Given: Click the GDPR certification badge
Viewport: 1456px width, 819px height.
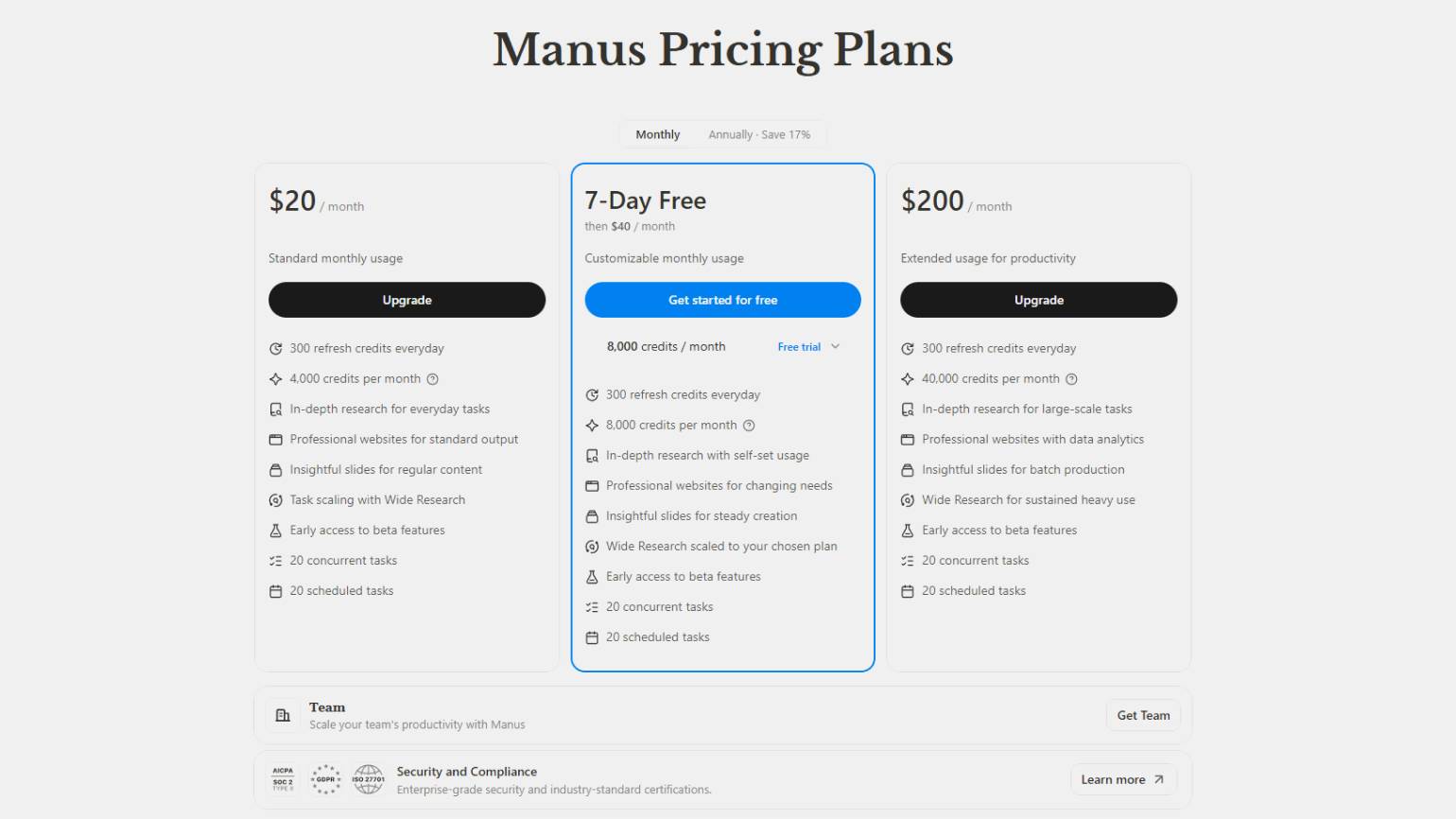Looking at the screenshot, I should click(326, 779).
